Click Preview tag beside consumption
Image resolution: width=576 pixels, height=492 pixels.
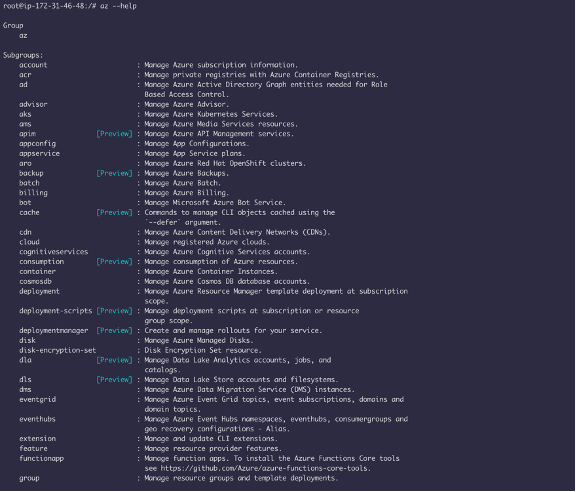click(114, 262)
